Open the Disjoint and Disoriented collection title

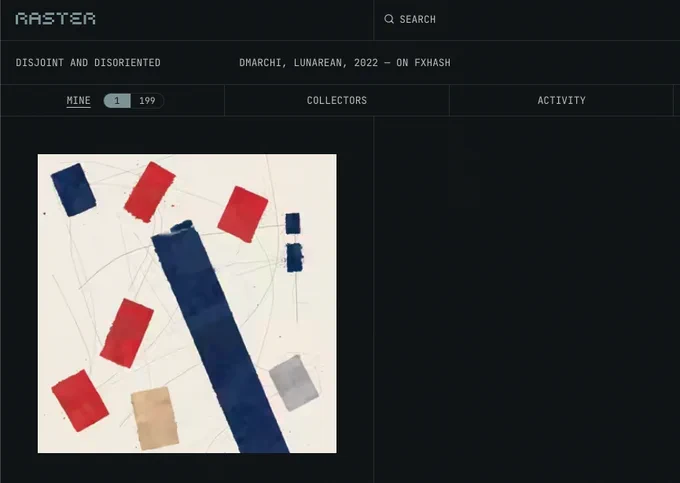pos(88,63)
